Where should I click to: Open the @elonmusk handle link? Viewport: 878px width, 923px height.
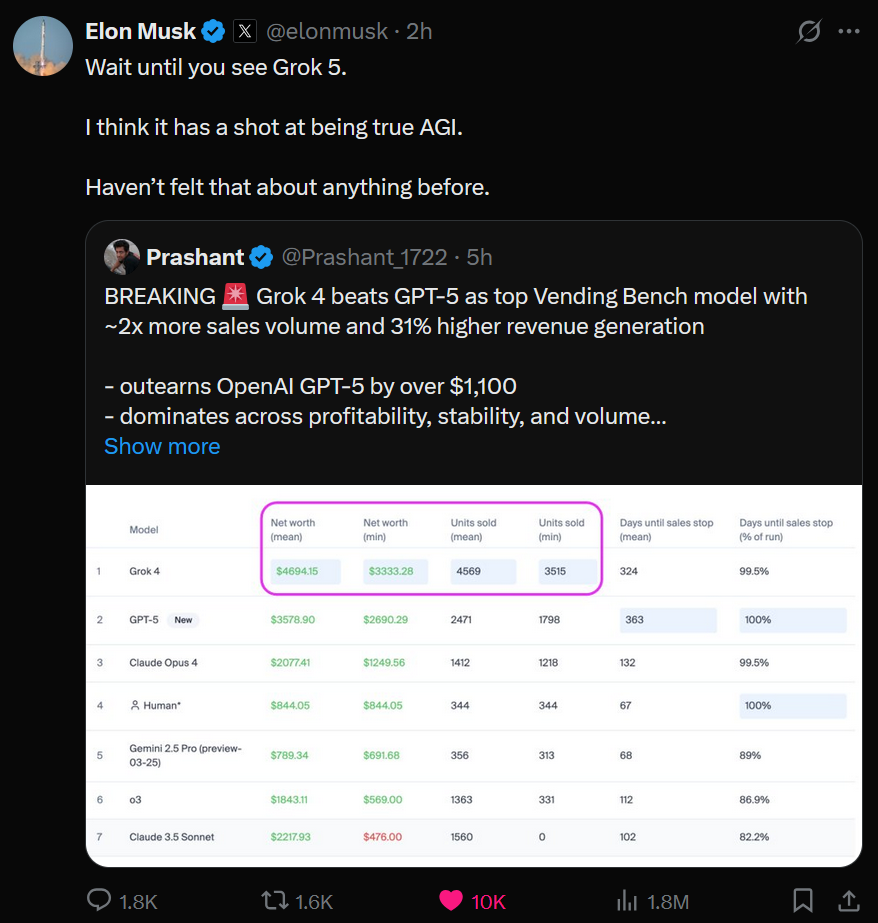[x=326, y=32]
